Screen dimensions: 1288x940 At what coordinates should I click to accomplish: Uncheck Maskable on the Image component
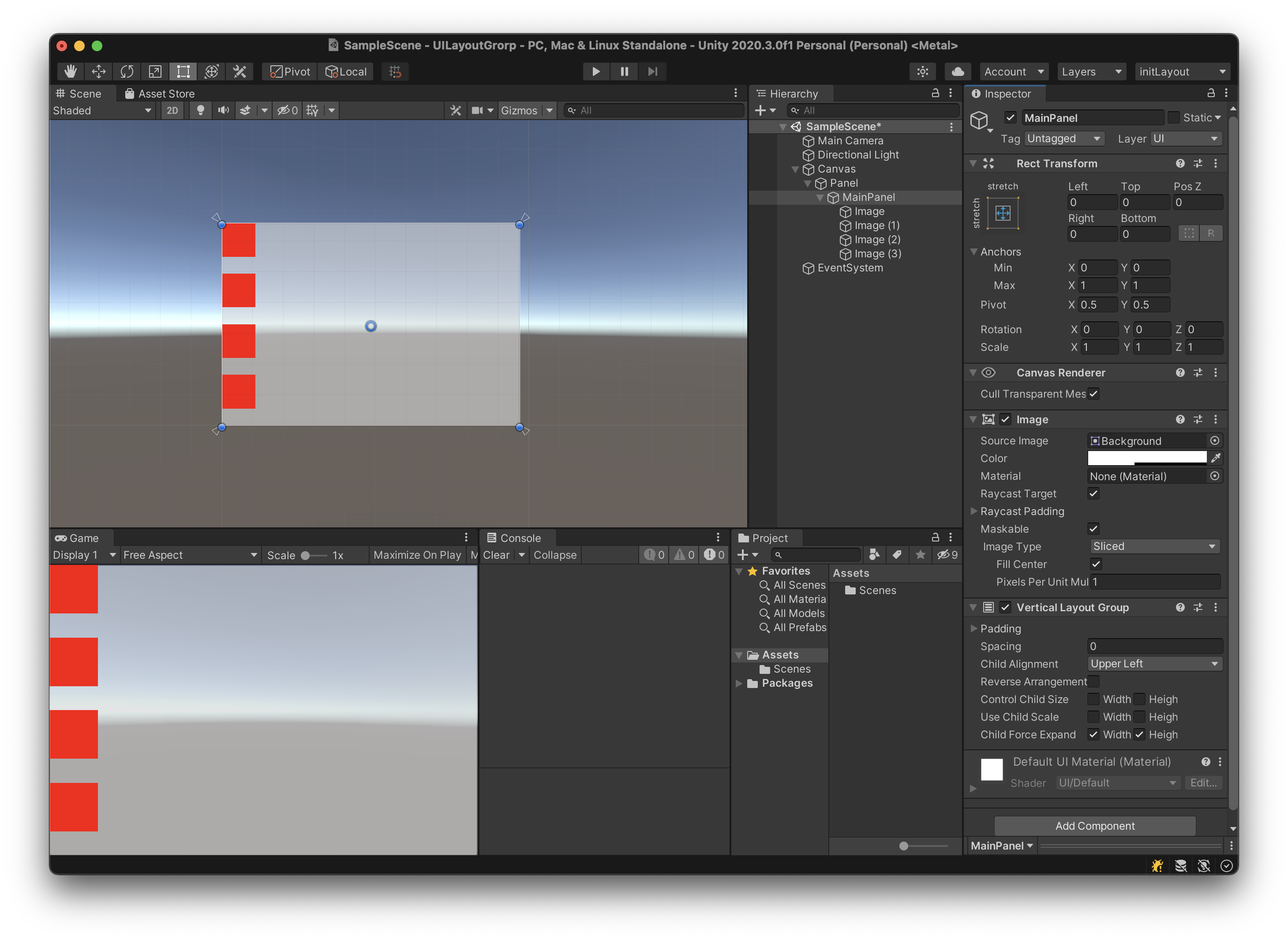[1093, 529]
